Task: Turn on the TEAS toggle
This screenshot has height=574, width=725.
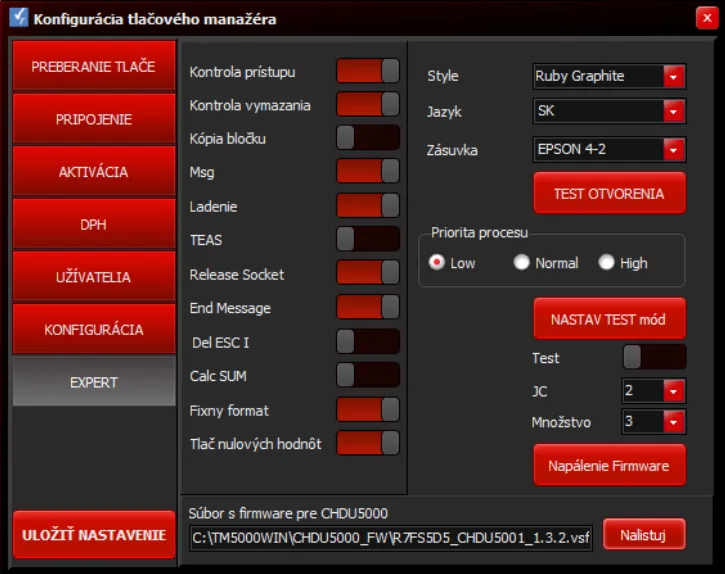Action: (x=367, y=239)
